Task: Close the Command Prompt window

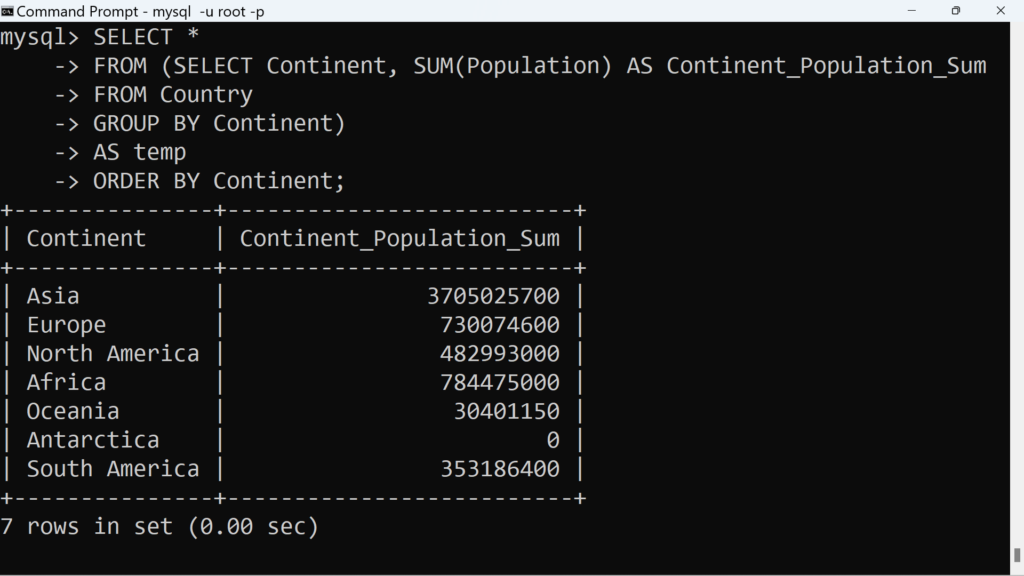Action: [1002, 11]
